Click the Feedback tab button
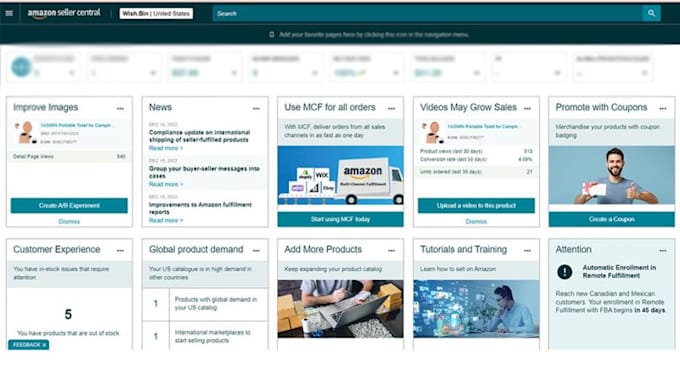680x385 pixels. coord(29,345)
